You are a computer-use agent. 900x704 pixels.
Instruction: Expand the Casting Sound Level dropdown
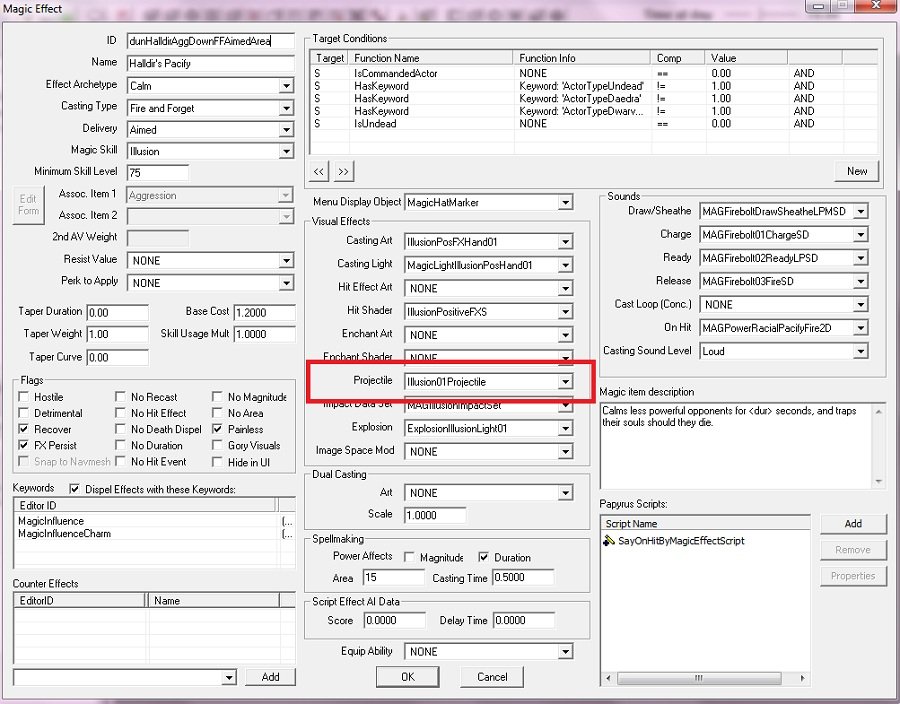point(860,351)
